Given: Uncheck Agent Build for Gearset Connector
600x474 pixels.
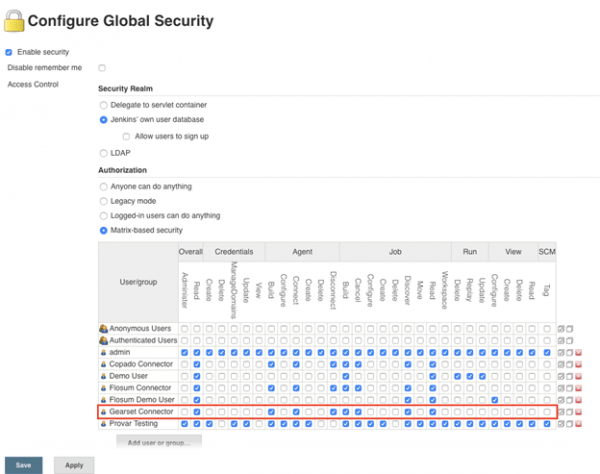Looking at the screenshot, I should [x=271, y=412].
